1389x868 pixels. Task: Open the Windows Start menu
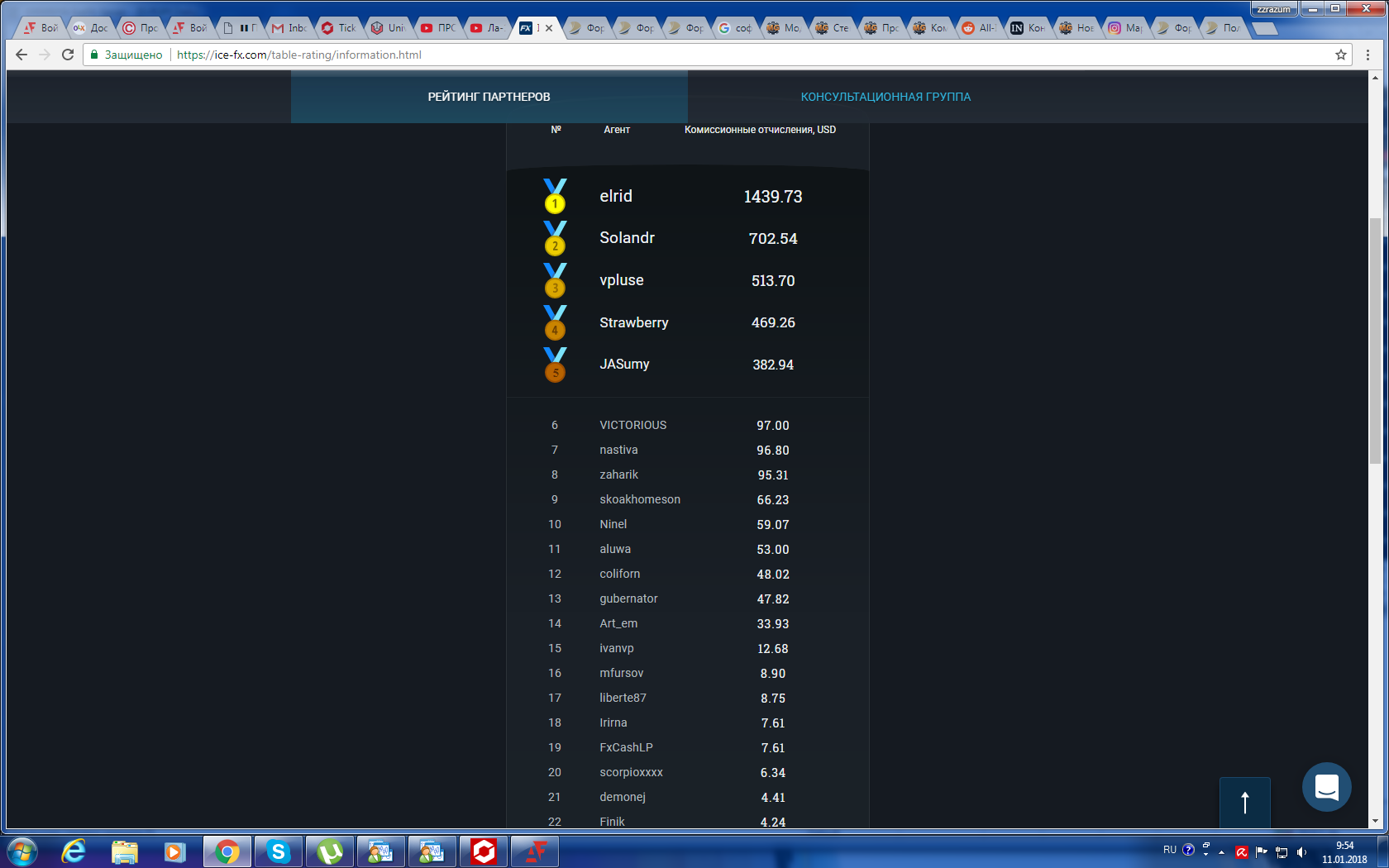(x=21, y=851)
